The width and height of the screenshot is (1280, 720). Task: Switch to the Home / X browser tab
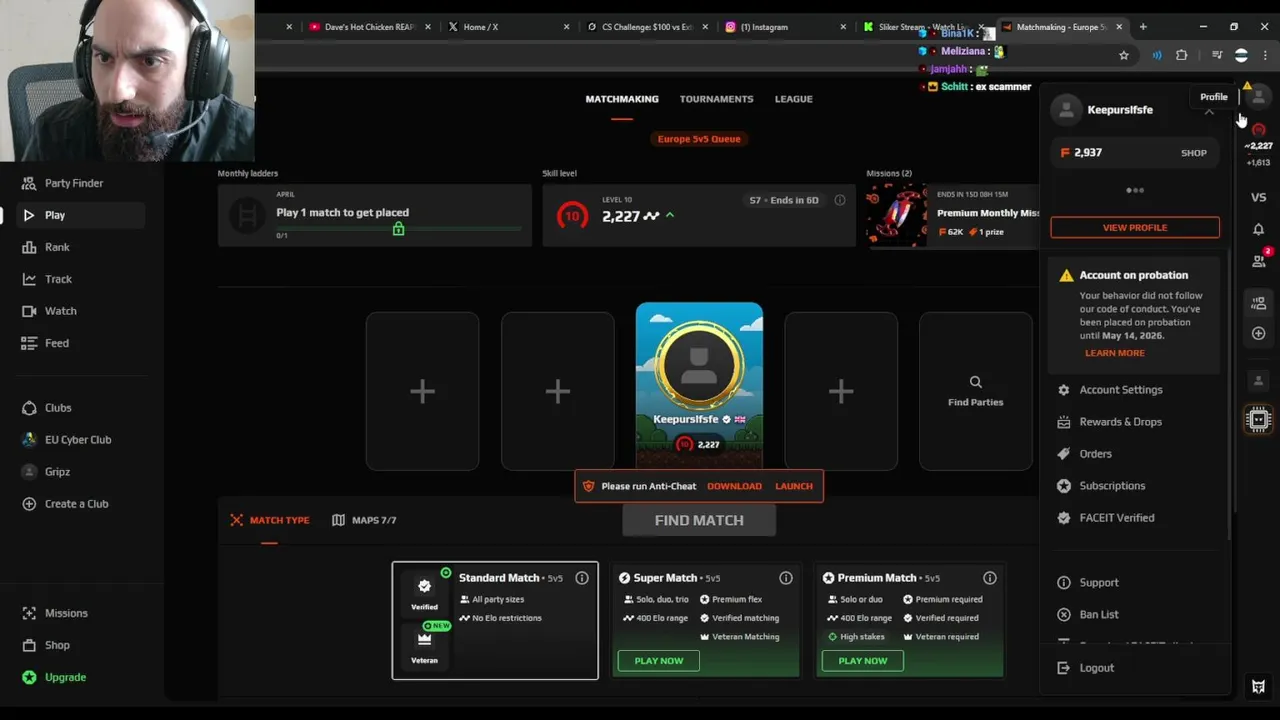pyautogui.click(x=510, y=27)
